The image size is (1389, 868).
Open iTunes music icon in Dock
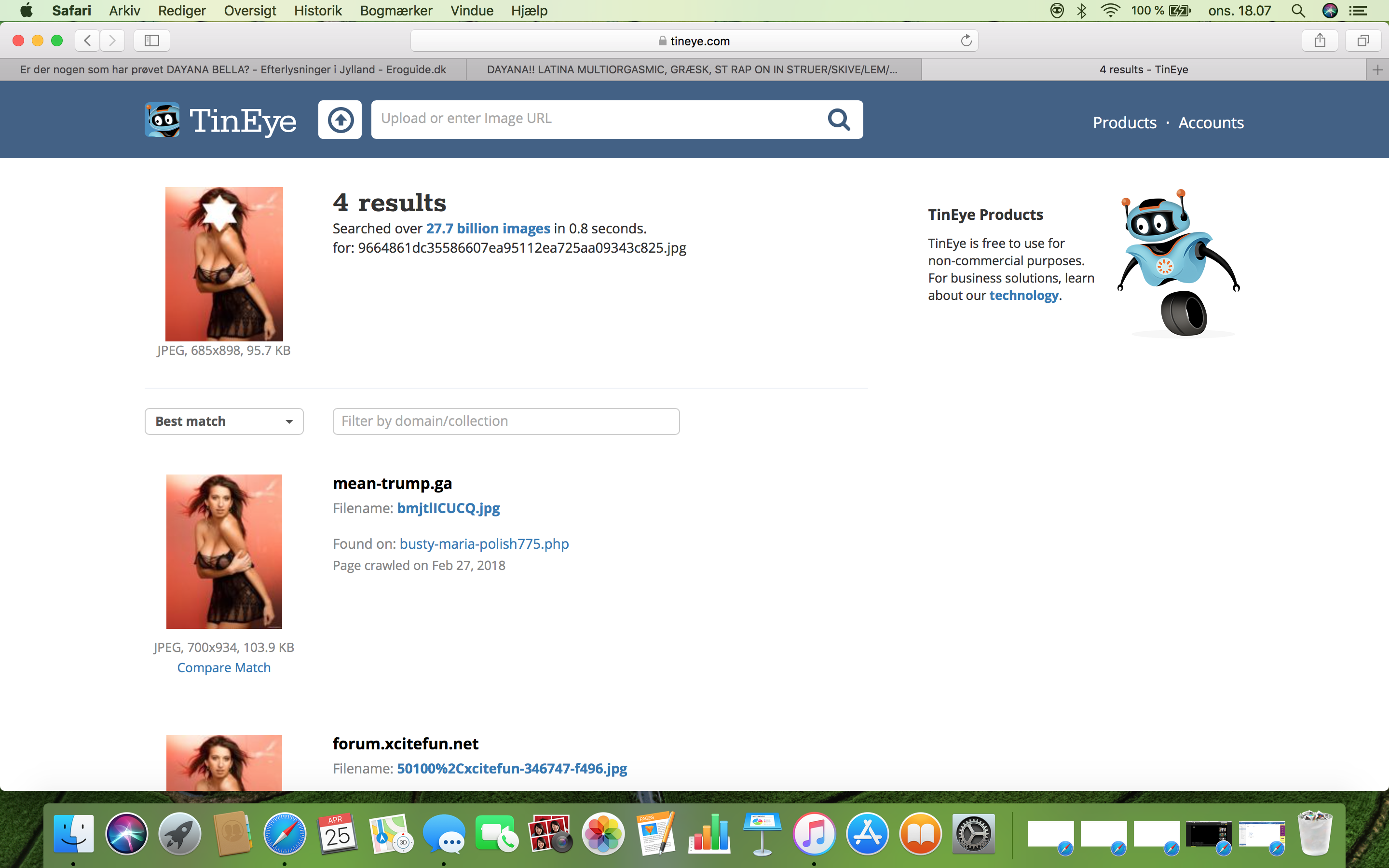click(x=815, y=834)
